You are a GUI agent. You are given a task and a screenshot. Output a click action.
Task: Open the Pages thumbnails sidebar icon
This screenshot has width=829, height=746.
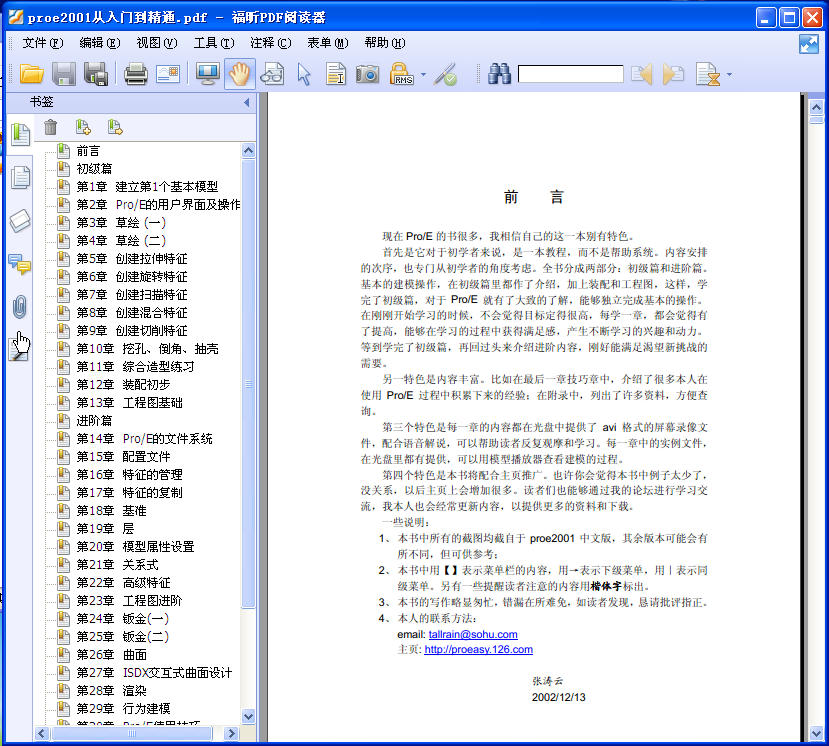[20, 177]
